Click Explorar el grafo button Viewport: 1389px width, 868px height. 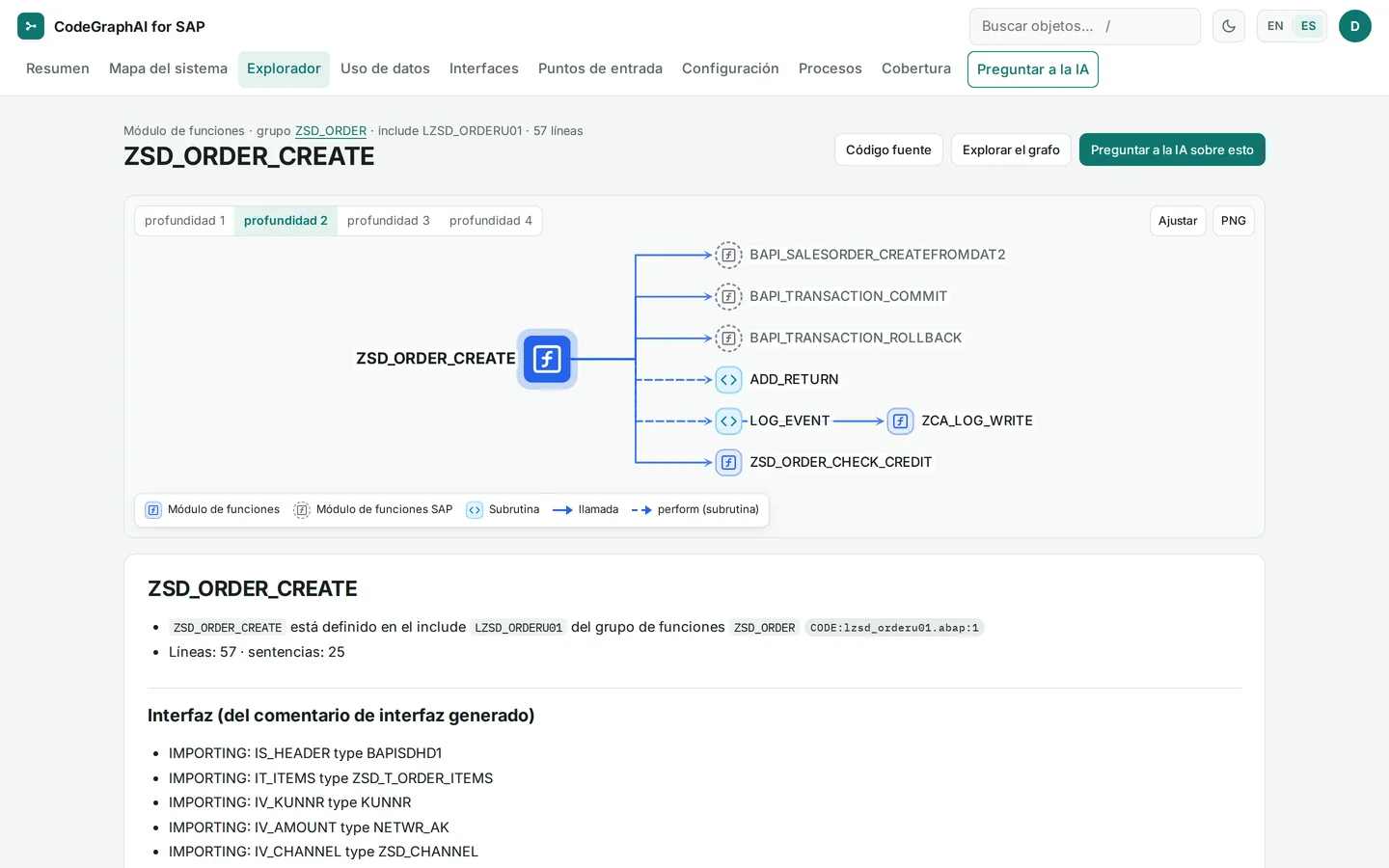tap(1011, 149)
